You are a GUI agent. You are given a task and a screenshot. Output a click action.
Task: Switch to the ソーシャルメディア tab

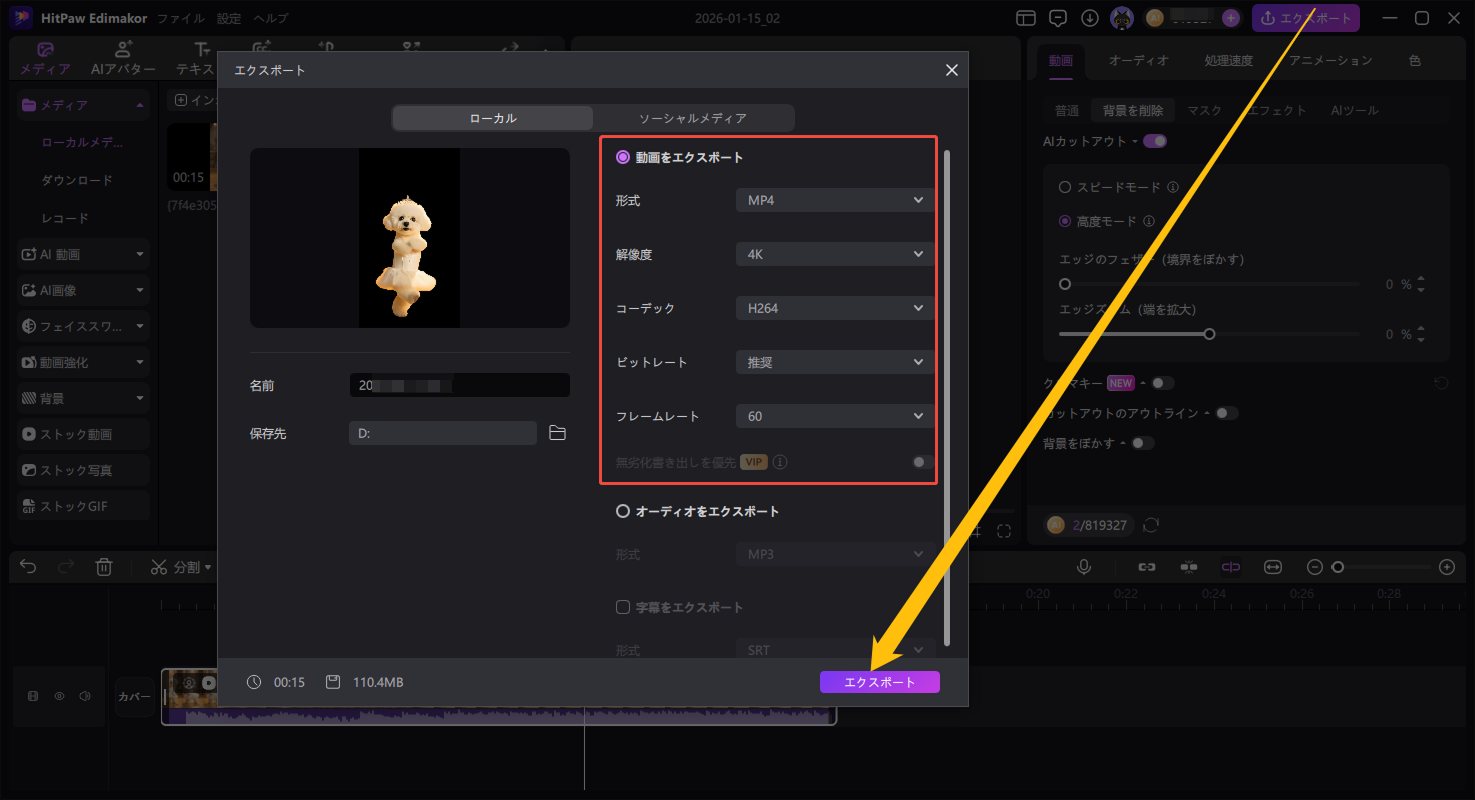coord(692,118)
